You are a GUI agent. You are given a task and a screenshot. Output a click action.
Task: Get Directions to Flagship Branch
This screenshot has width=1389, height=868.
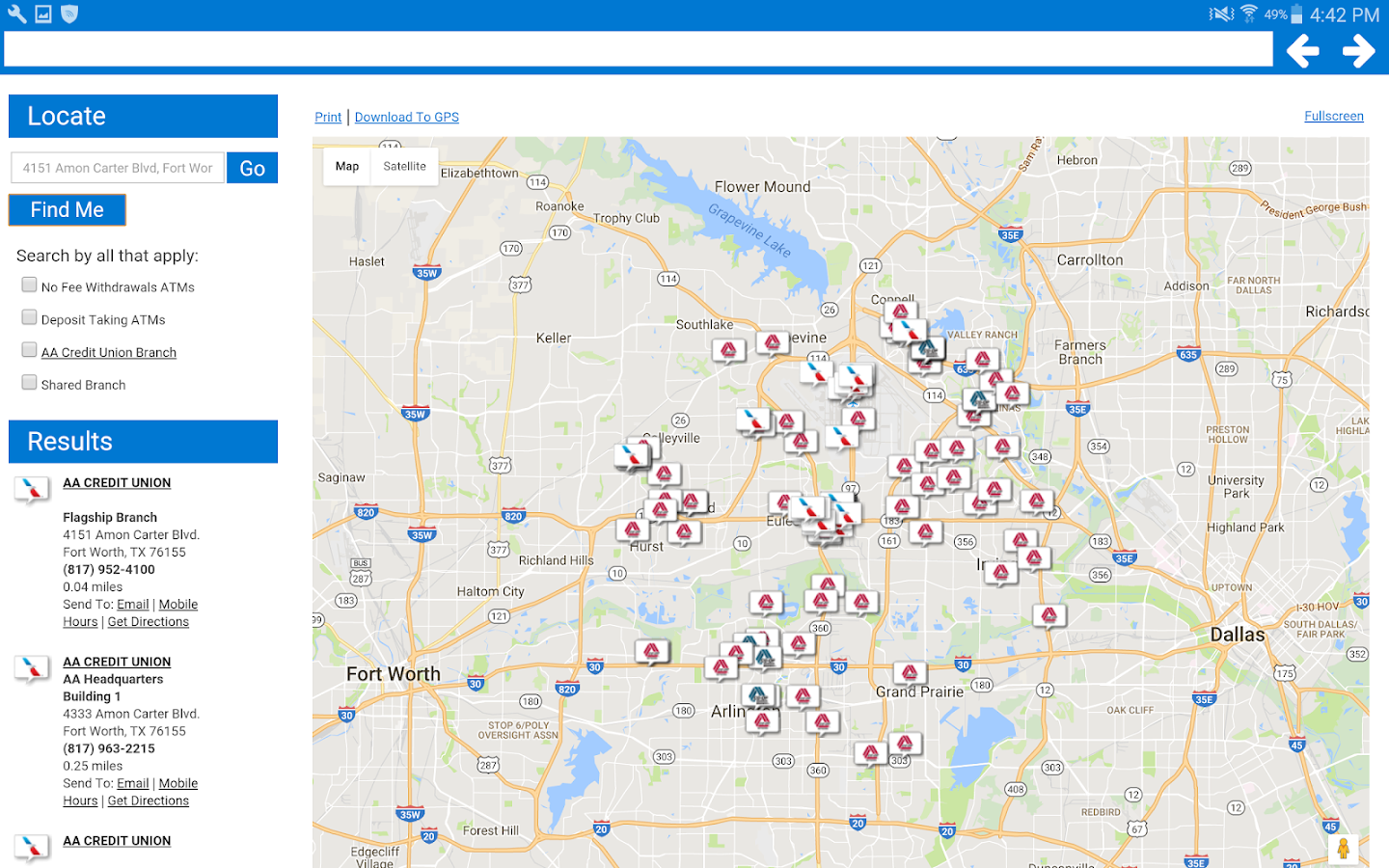[x=149, y=622]
